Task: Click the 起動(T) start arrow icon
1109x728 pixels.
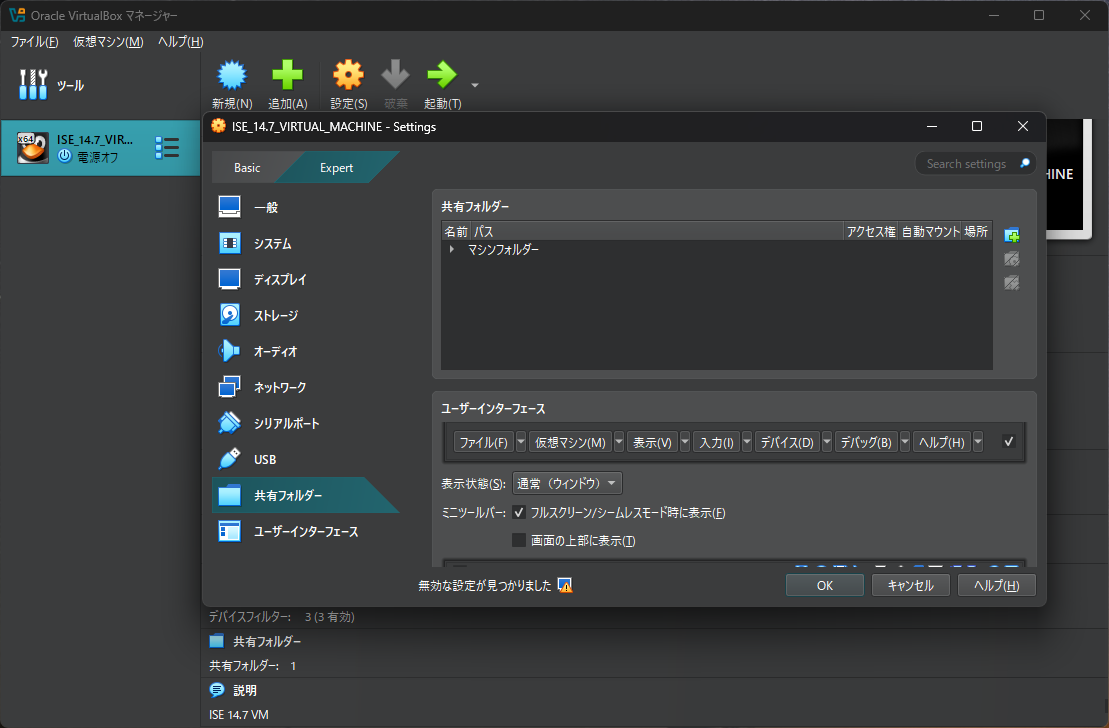Action: pyautogui.click(x=442, y=75)
